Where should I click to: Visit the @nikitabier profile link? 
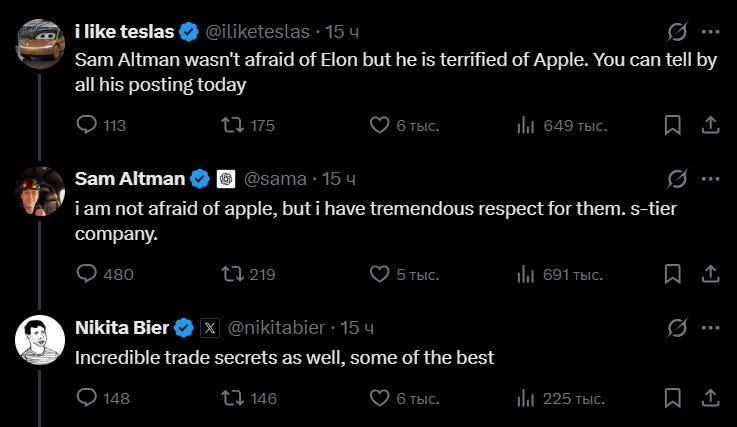pos(276,328)
